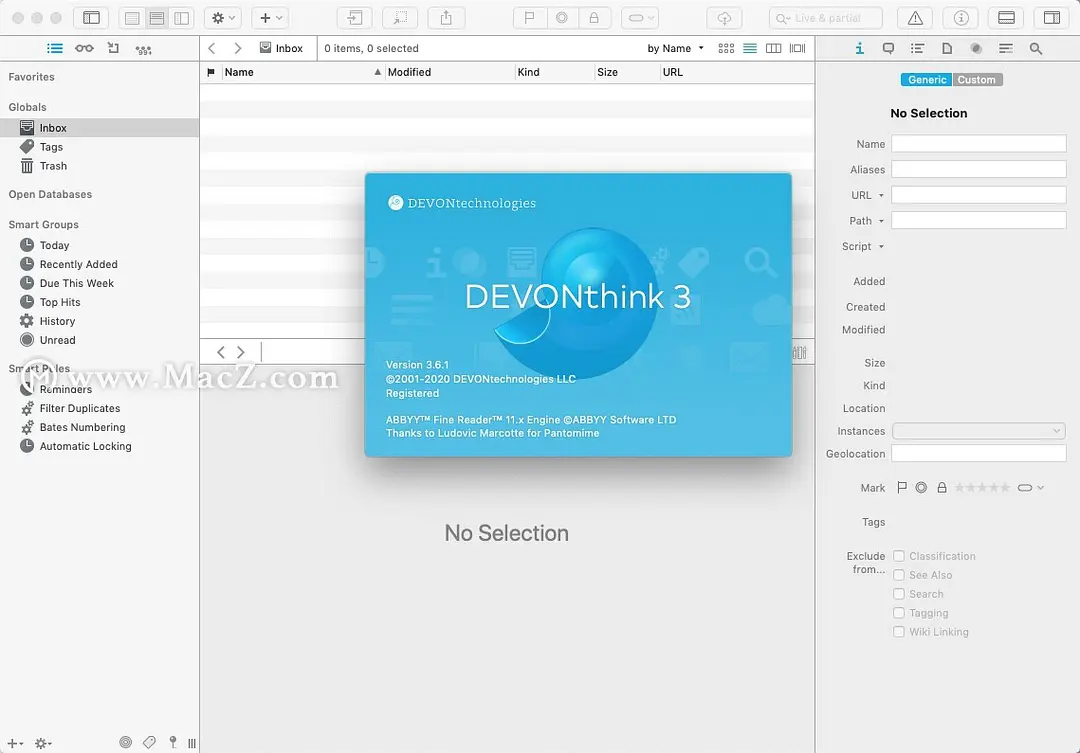Toggle the See Also exclude checkbox
The height and width of the screenshot is (753, 1080).
(899, 575)
